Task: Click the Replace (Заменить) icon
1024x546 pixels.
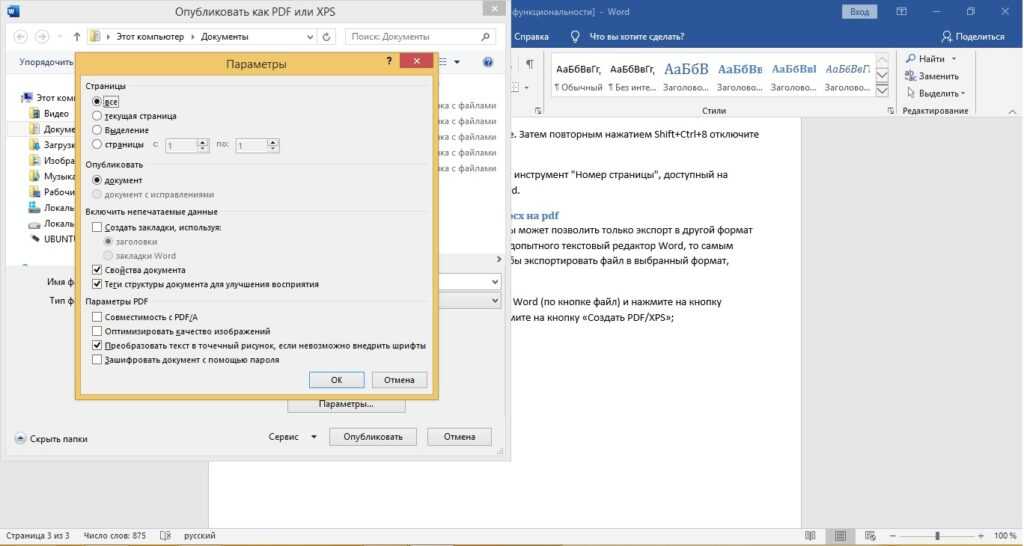Action: tap(910, 76)
